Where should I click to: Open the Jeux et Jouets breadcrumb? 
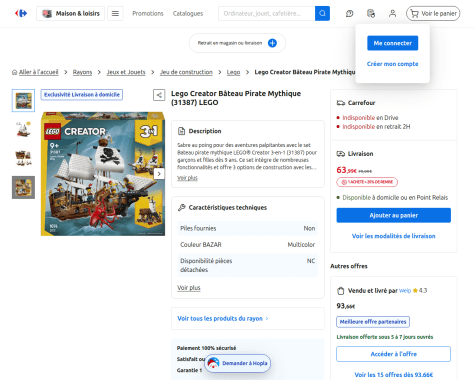[x=126, y=72]
